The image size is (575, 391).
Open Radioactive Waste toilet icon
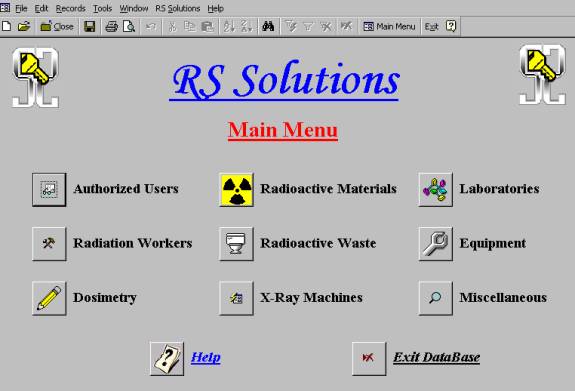tap(237, 244)
